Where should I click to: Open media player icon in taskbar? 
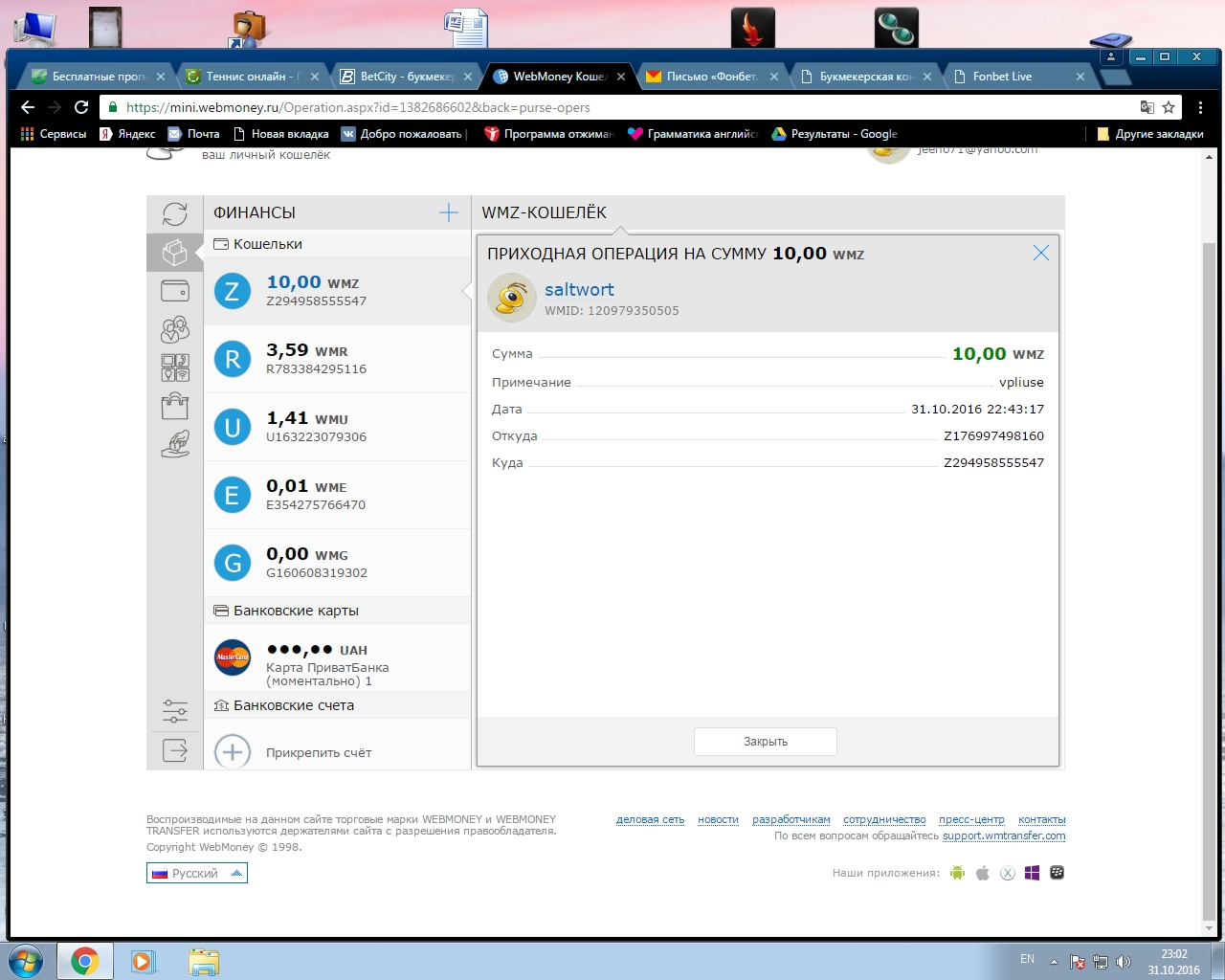click(x=144, y=961)
